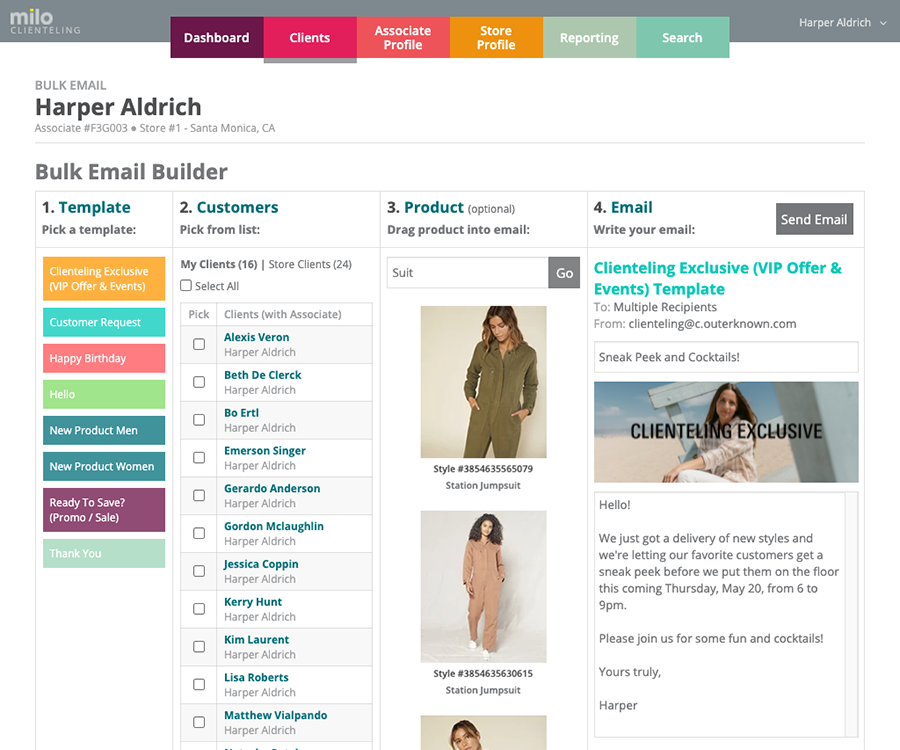Pick the Ready To Save? promo template
This screenshot has height=750, width=900.
pyautogui.click(x=104, y=510)
